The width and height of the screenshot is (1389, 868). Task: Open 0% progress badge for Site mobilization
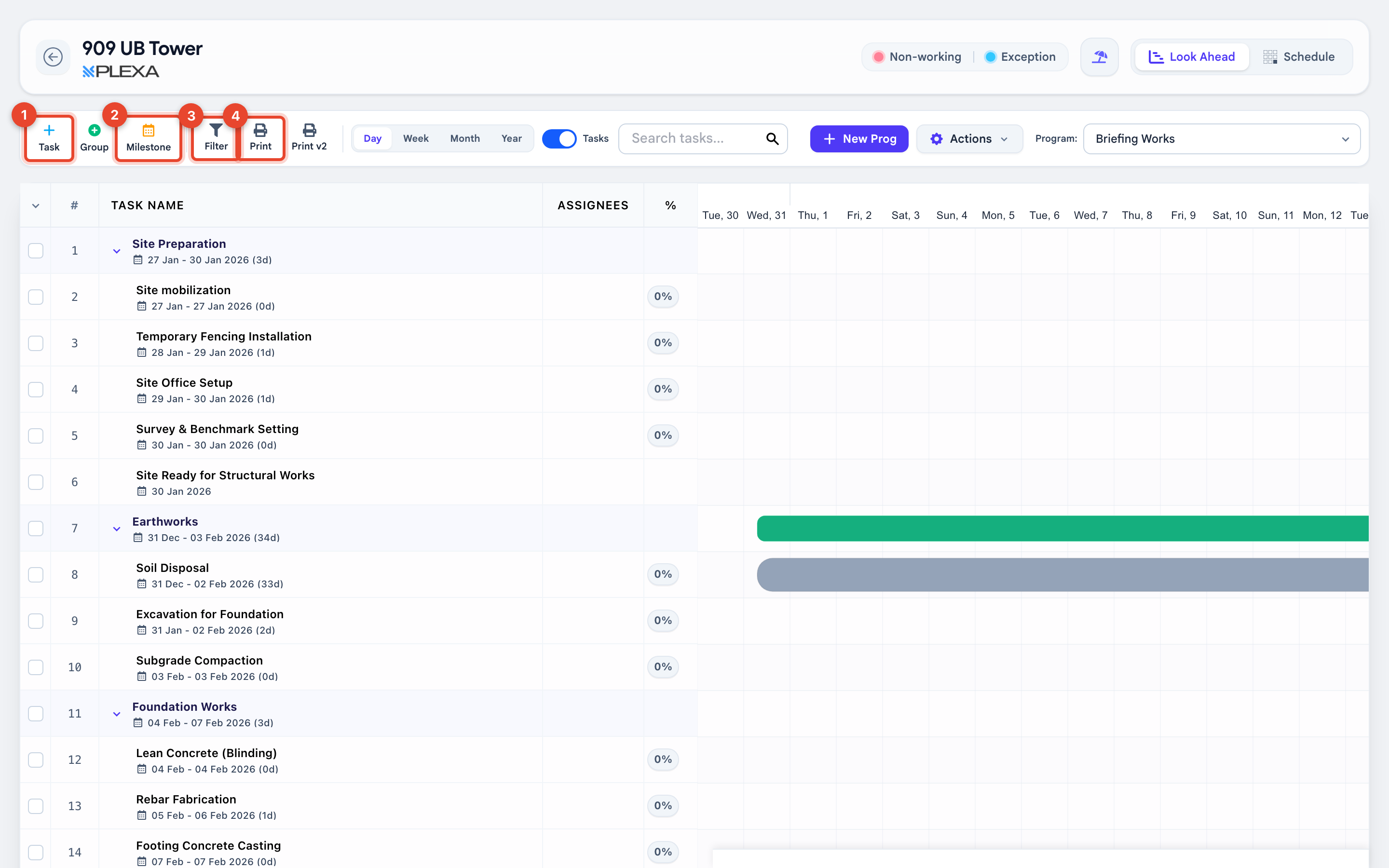click(x=663, y=297)
